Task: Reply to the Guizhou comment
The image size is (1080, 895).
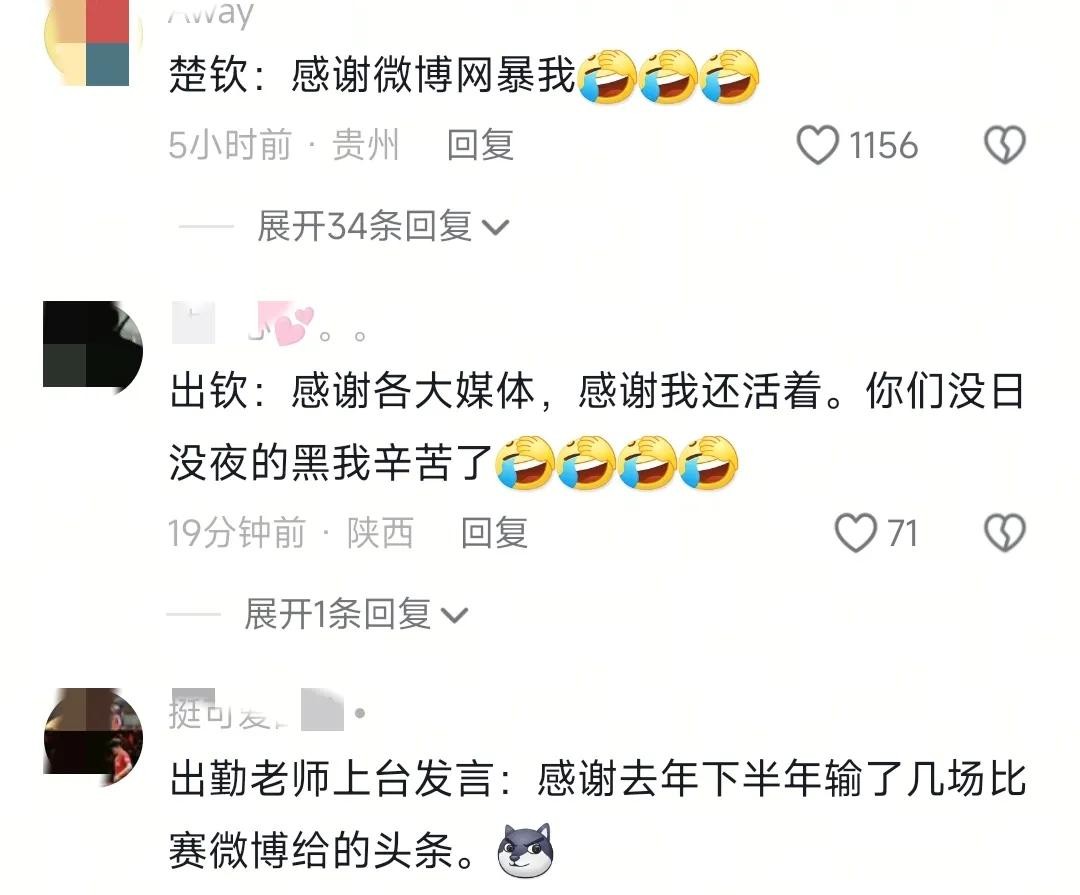Action: coord(480,145)
